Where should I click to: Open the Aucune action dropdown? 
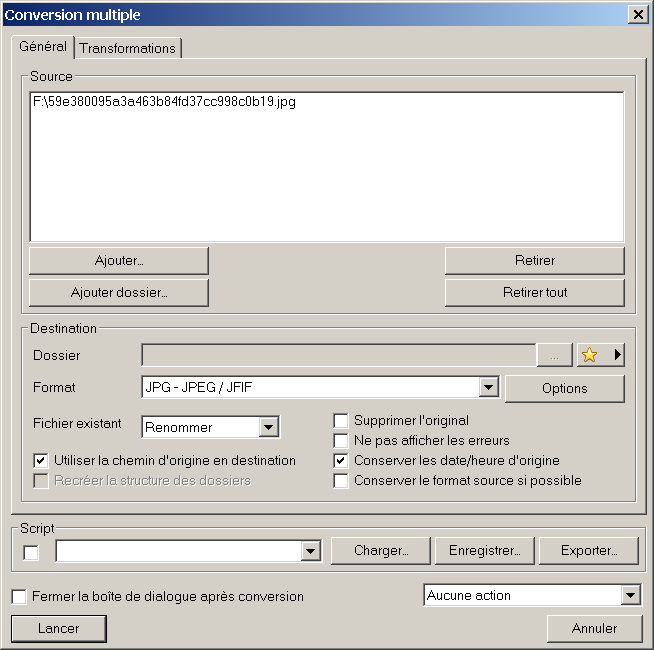532,595
